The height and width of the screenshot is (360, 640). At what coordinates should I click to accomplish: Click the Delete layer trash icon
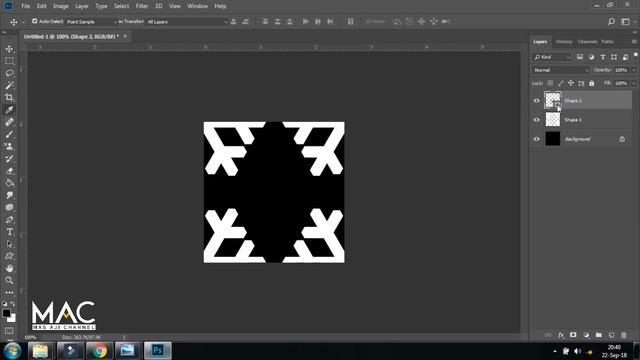click(x=624, y=335)
